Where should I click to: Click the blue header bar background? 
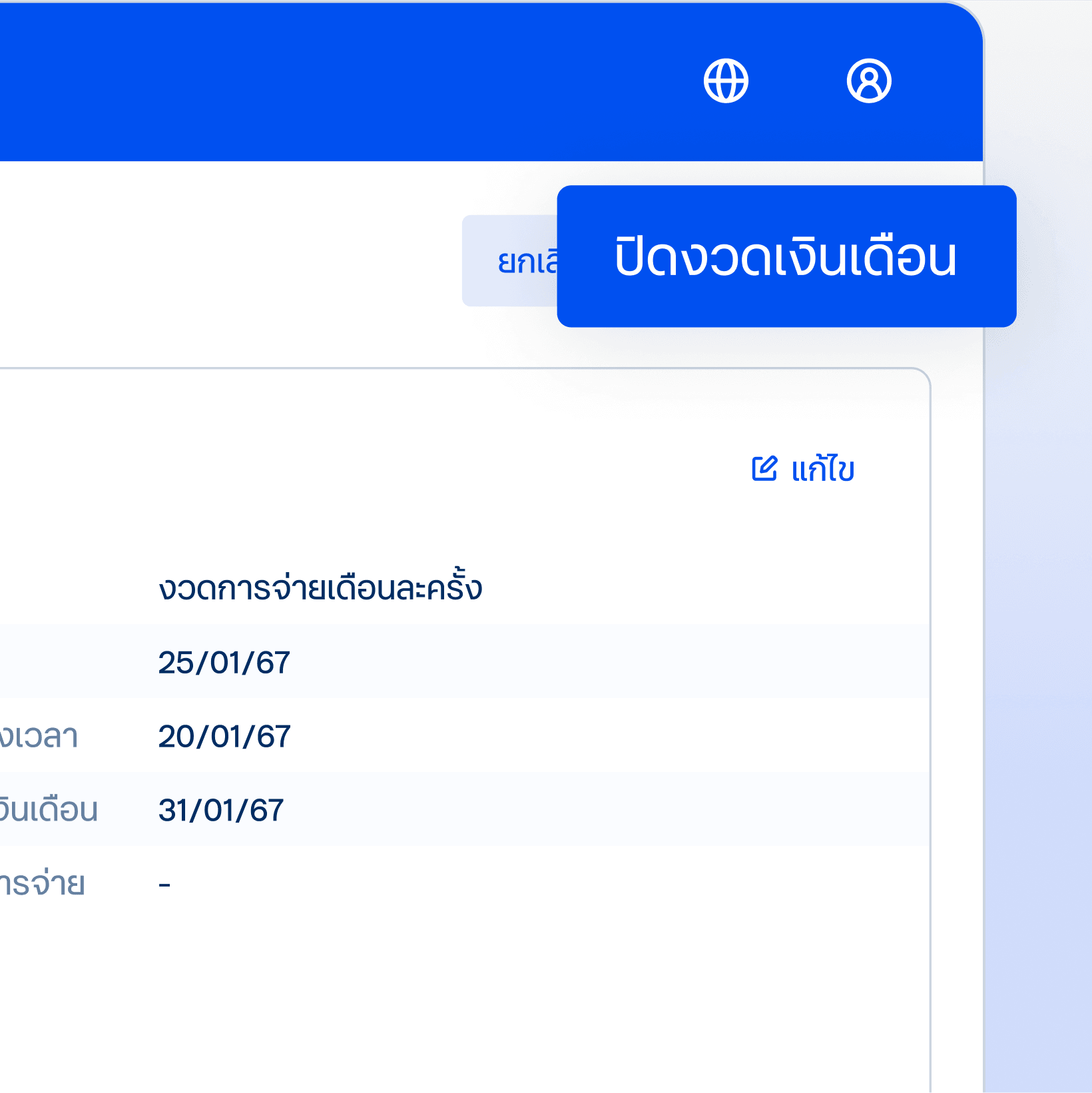tap(333, 81)
